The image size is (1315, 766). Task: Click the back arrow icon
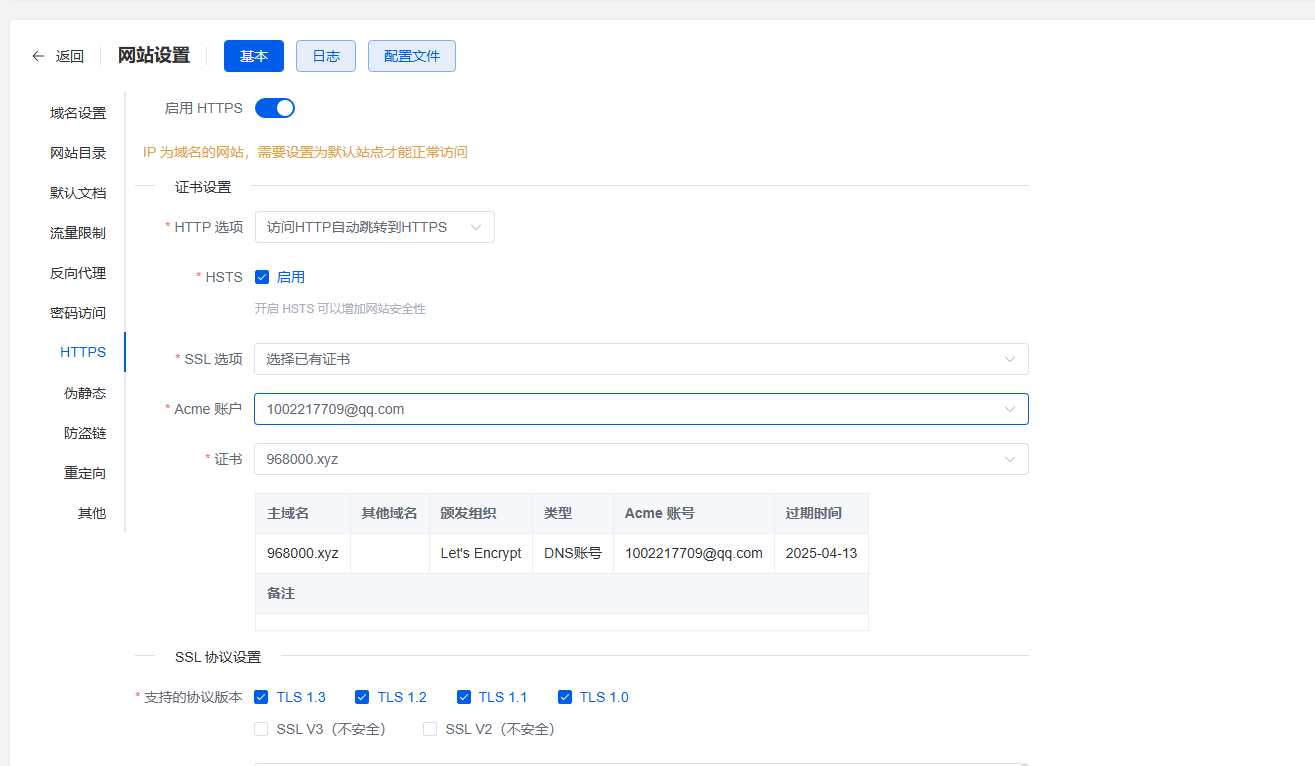[x=38, y=56]
